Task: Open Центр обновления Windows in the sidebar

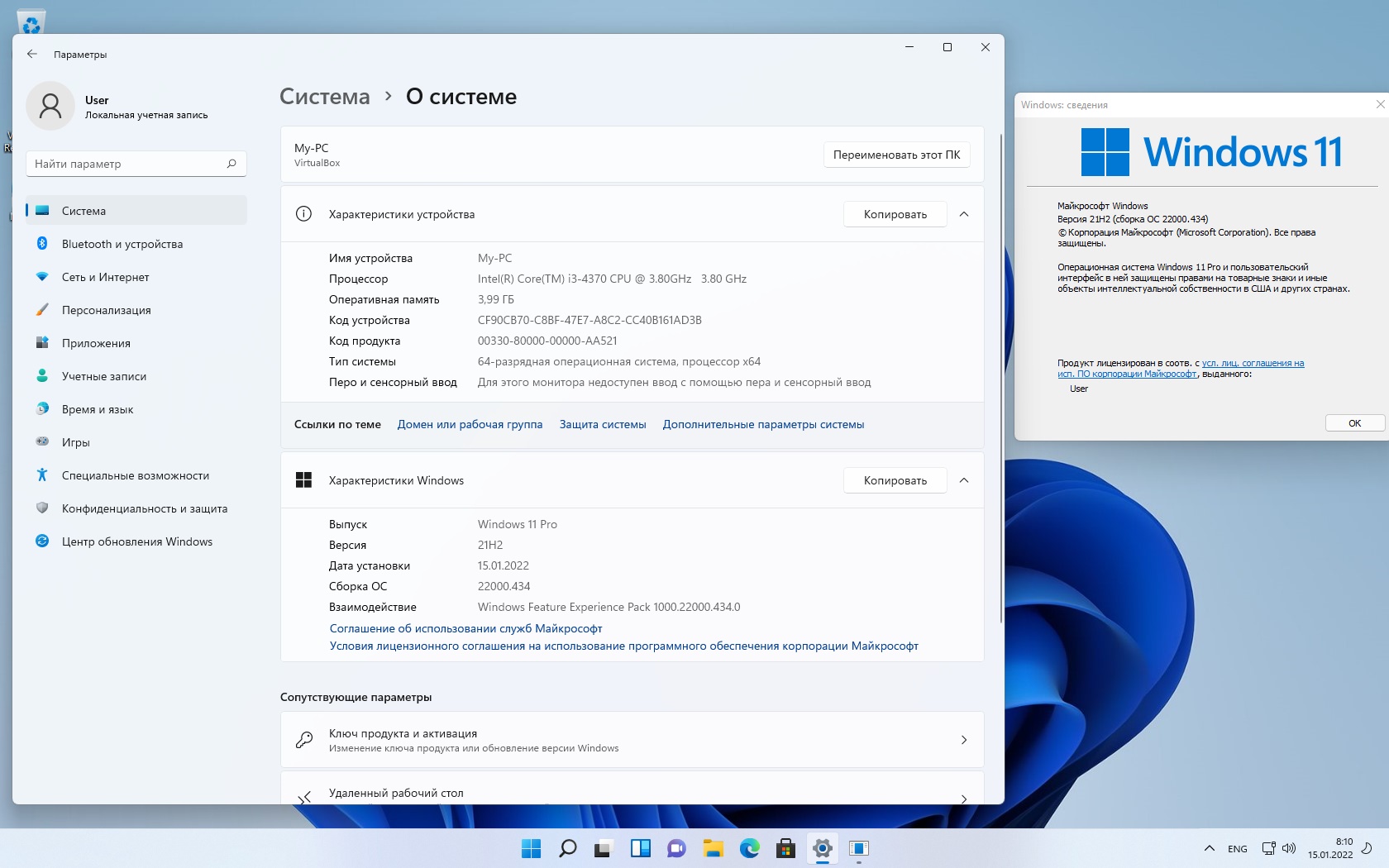Action: click(x=136, y=541)
